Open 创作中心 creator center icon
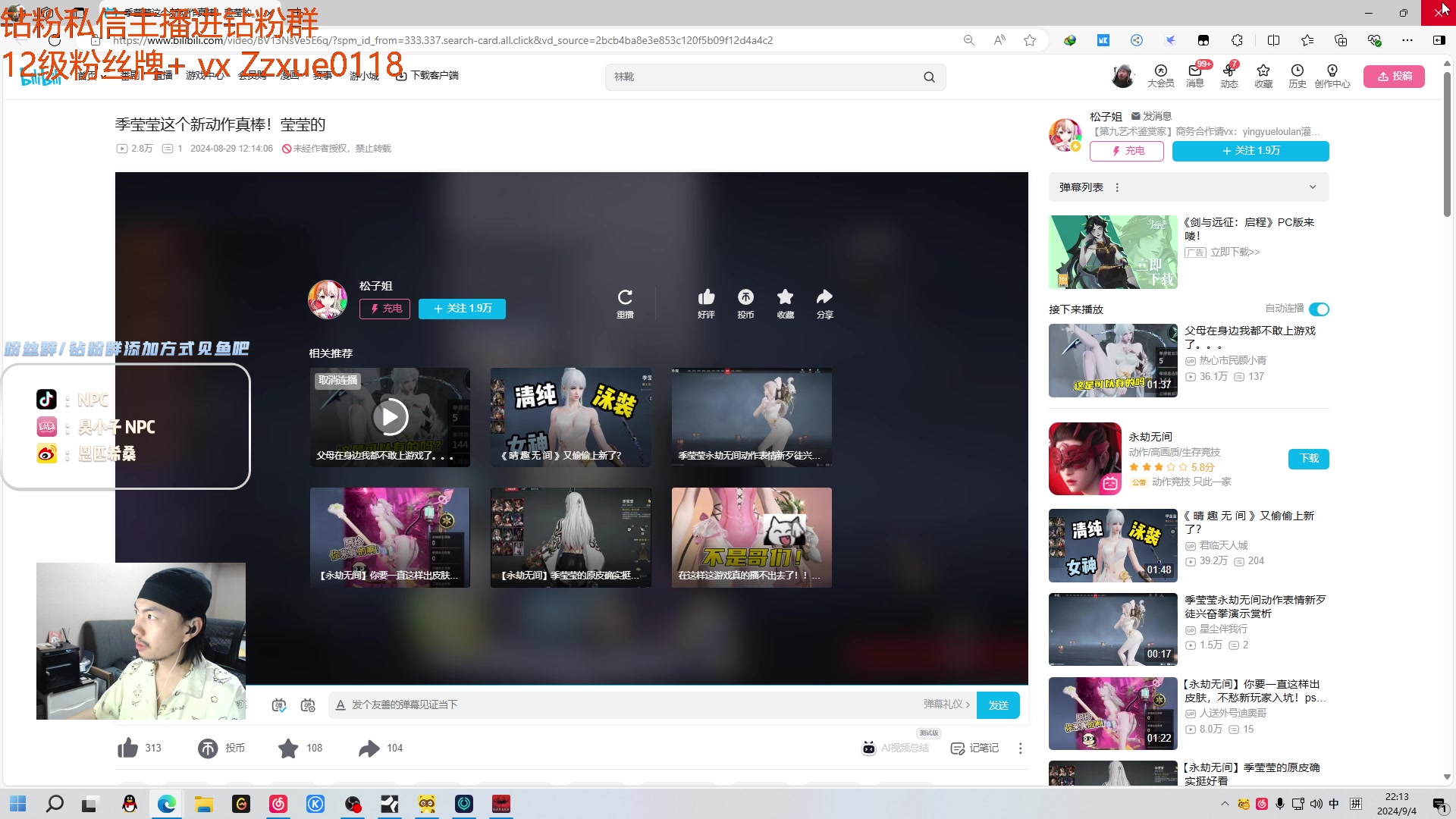Image resolution: width=1456 pixels, height=819 pixels. pyautogui.click(x=1332, y=76)
